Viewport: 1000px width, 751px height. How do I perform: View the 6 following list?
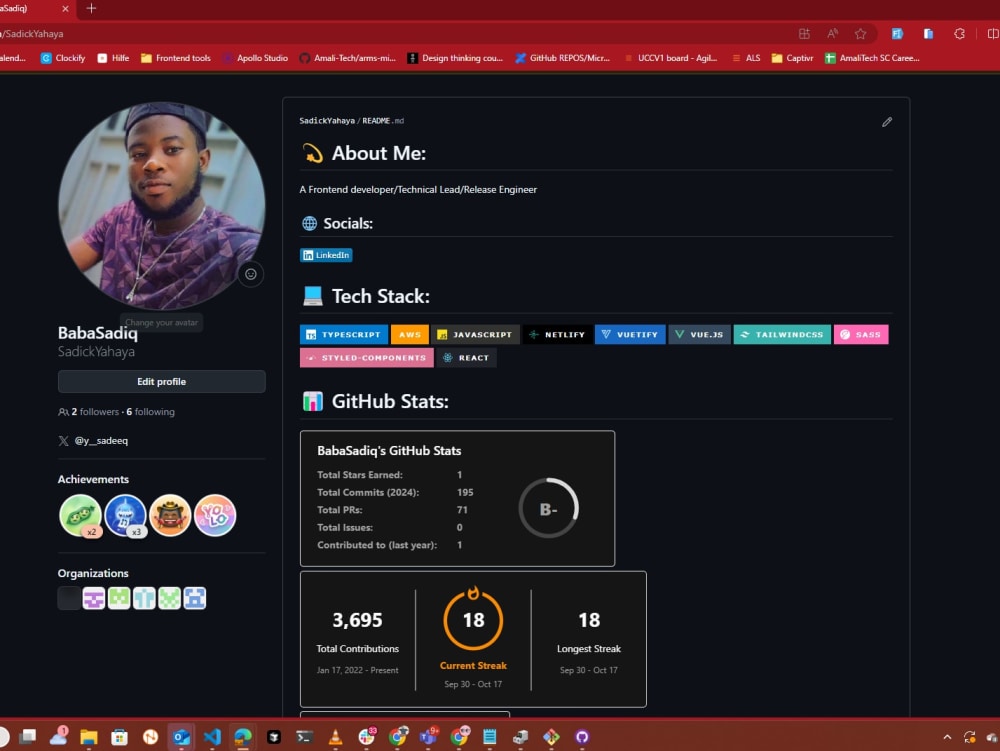(x=151, y=412)
